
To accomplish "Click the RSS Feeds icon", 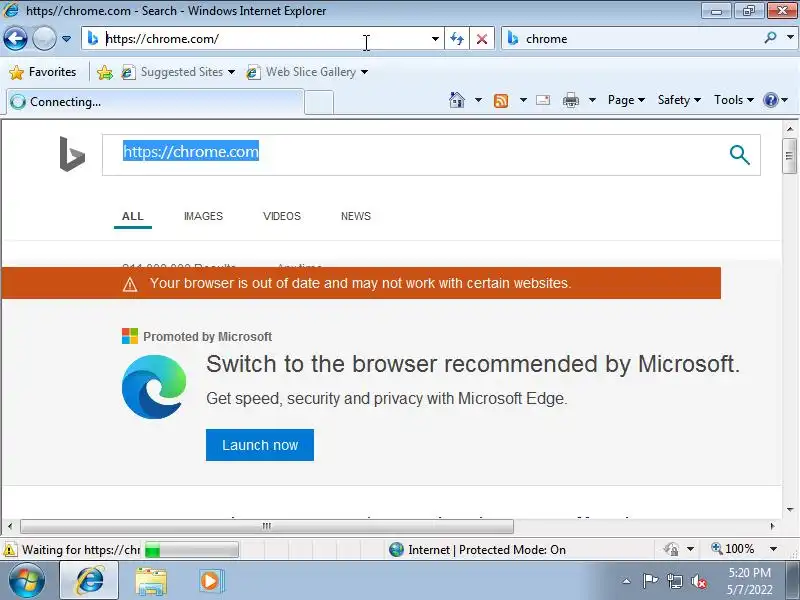I will pos(501,101).
